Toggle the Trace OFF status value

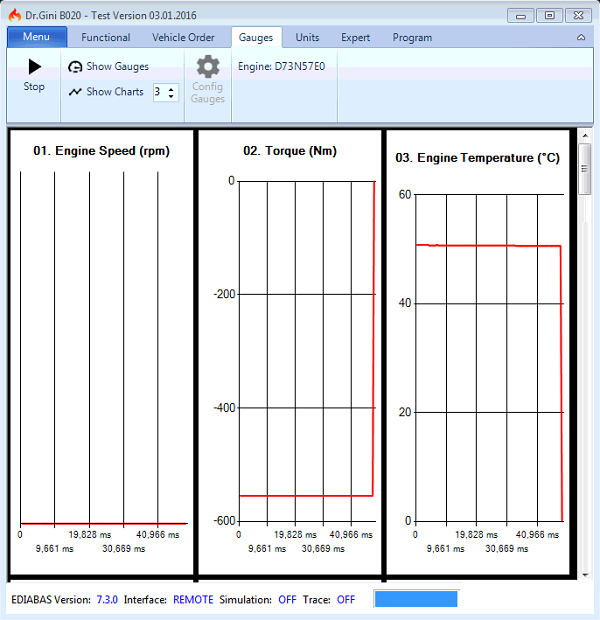pyautogui.click(x=346, y=600)
